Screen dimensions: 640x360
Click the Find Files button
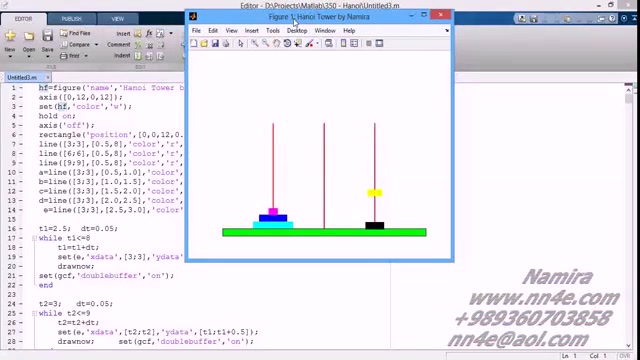(76, 33)
